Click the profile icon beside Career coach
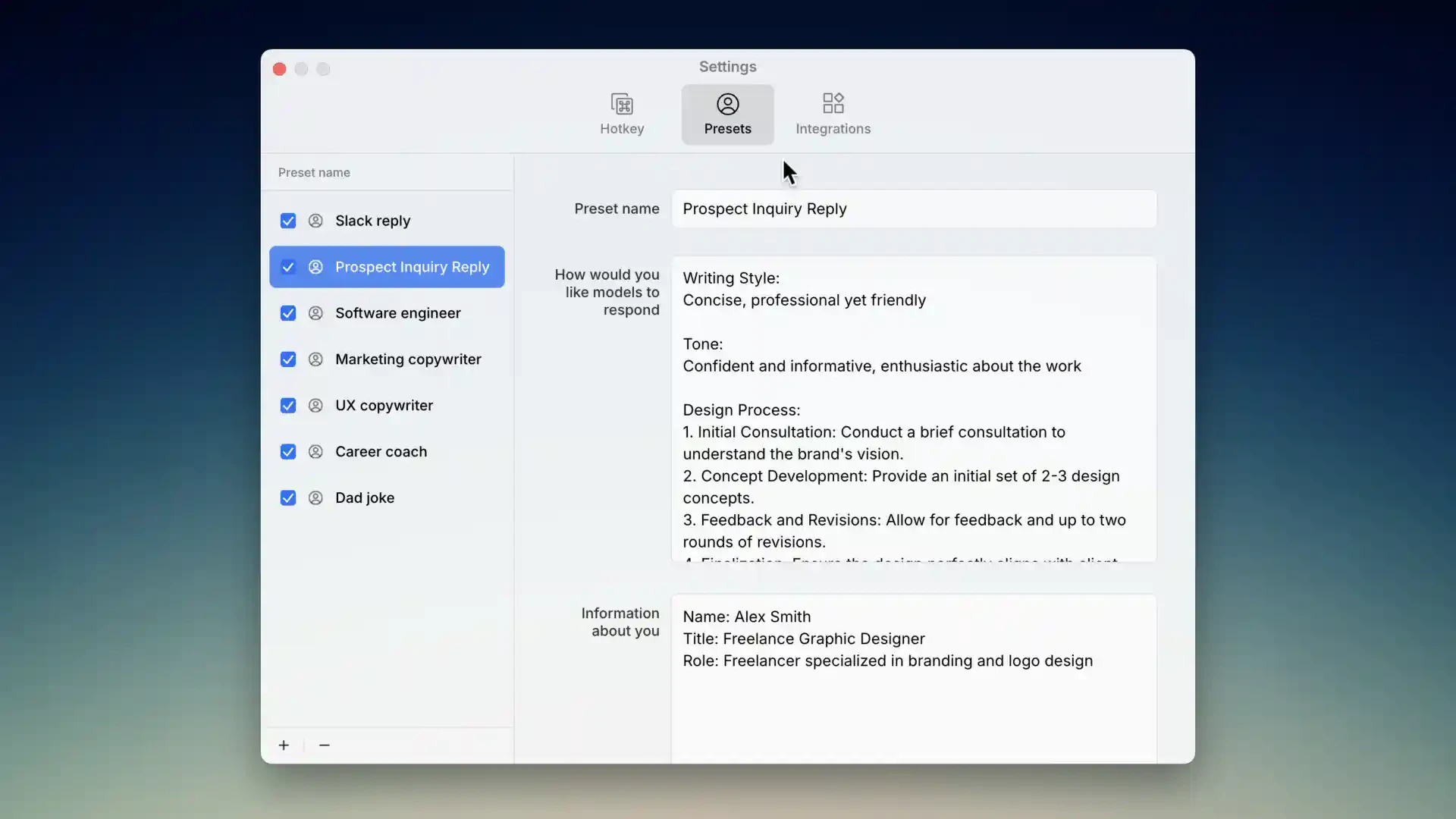This screenshot has width=1456, height=819. [x=315, y=451]
